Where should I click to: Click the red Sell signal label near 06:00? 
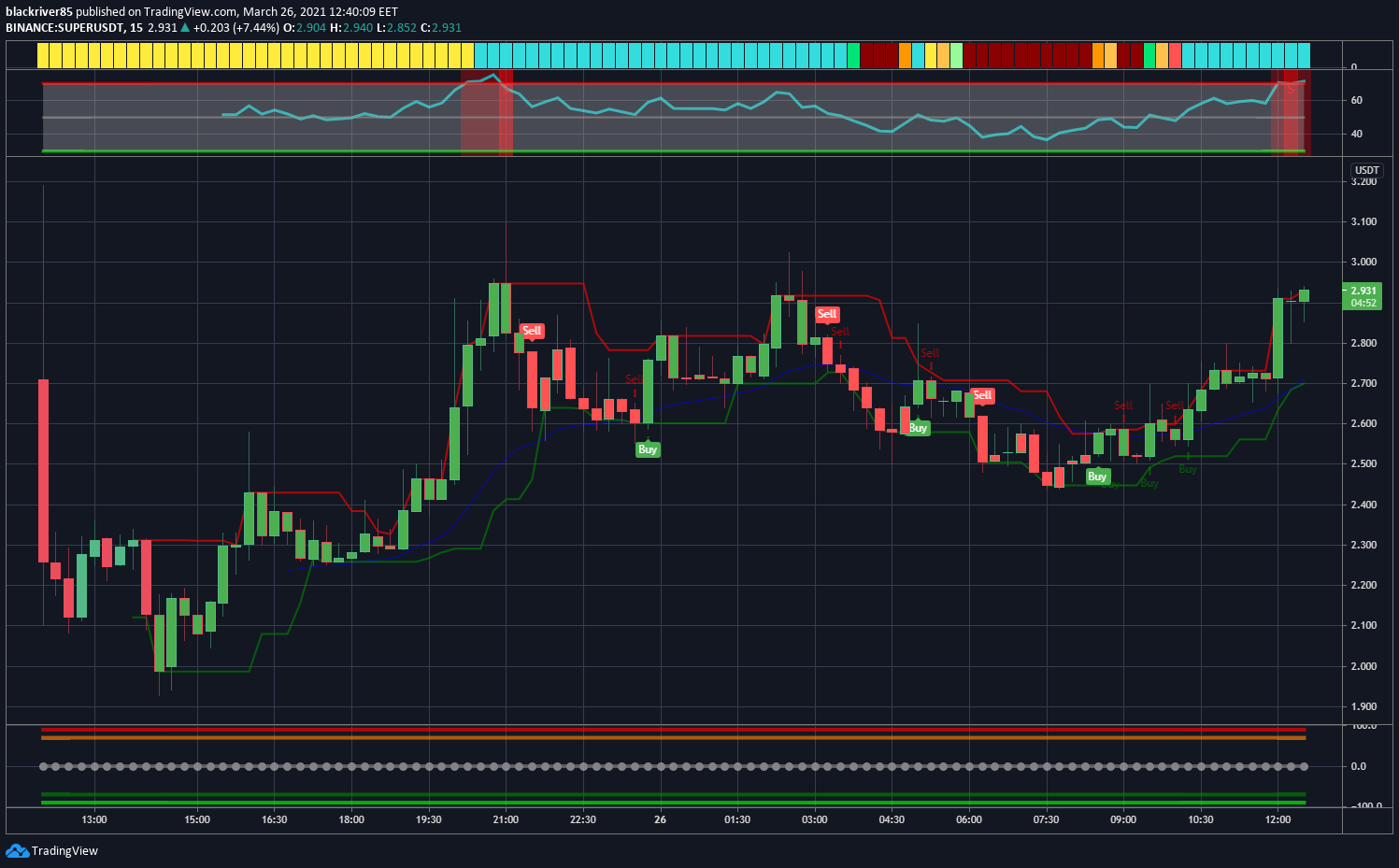coord(982,395)
